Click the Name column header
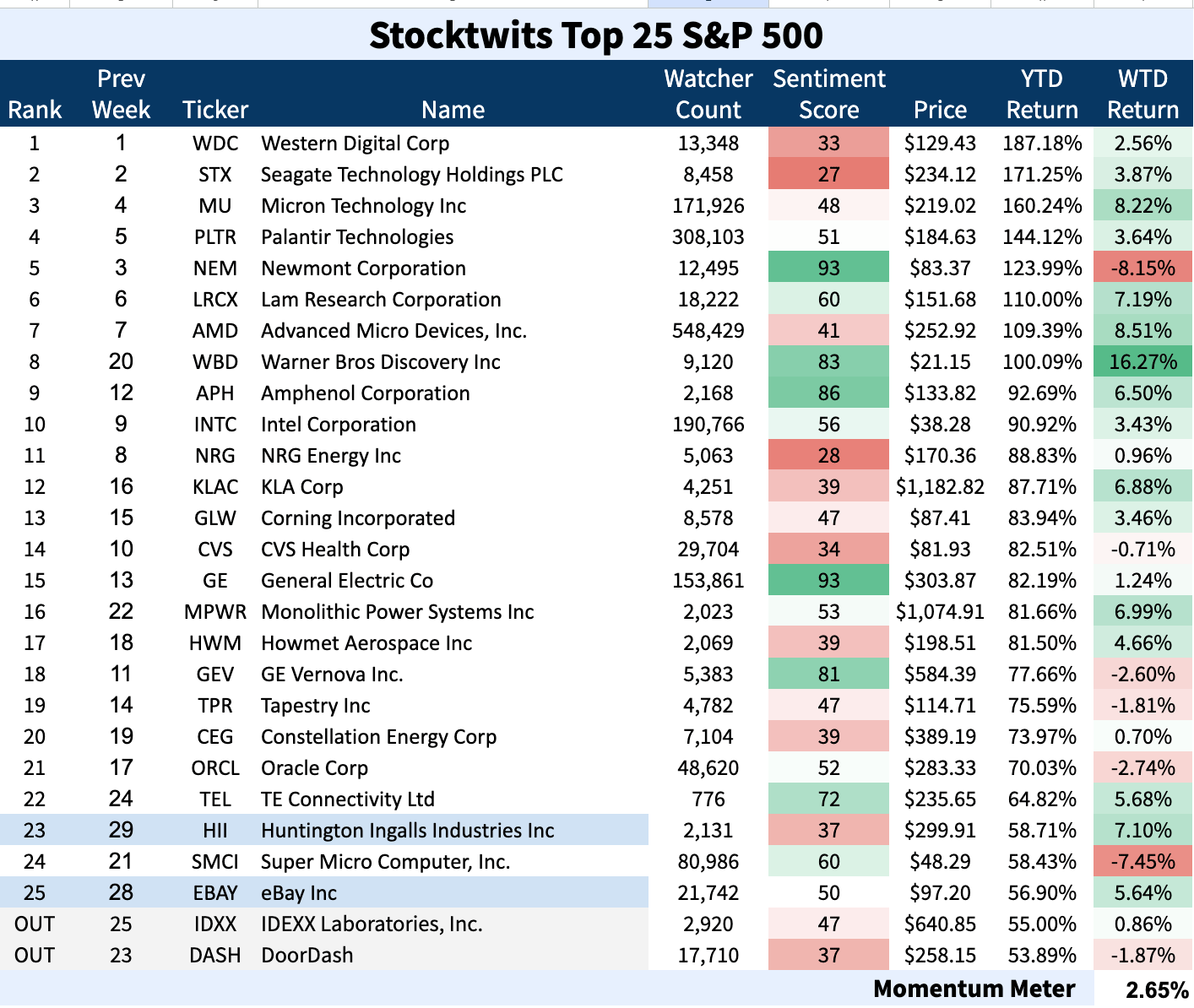The width and height of the screenshot is (1194, 1008). (x=453, y=110)
